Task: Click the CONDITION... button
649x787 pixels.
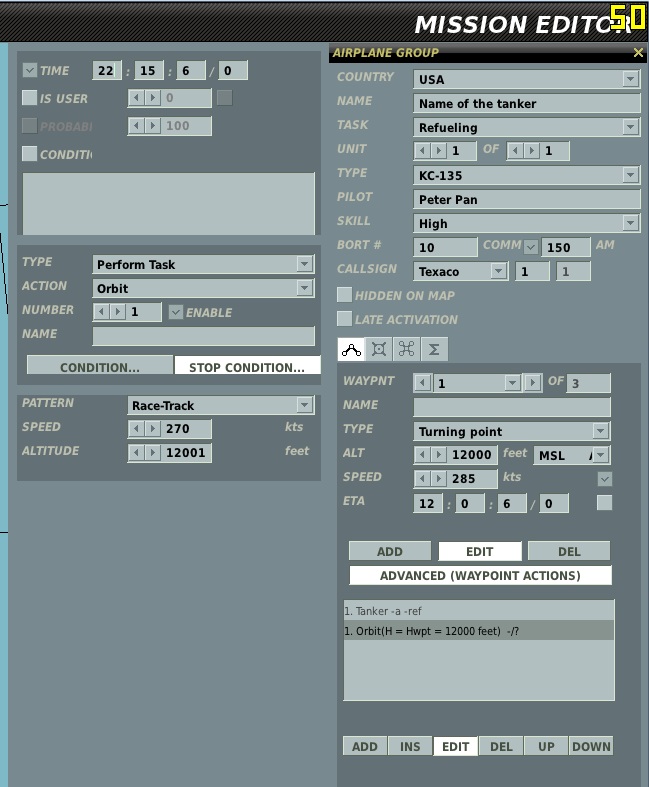Action: pyautogui.click(x=100, y=367)
